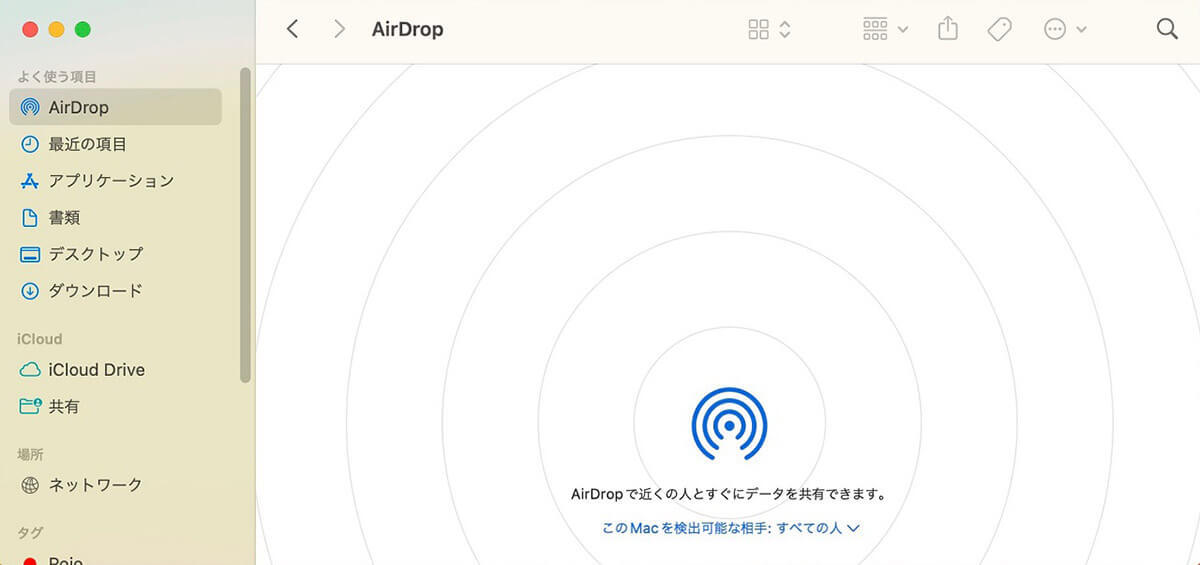Minimize window with yellow button

56,29
